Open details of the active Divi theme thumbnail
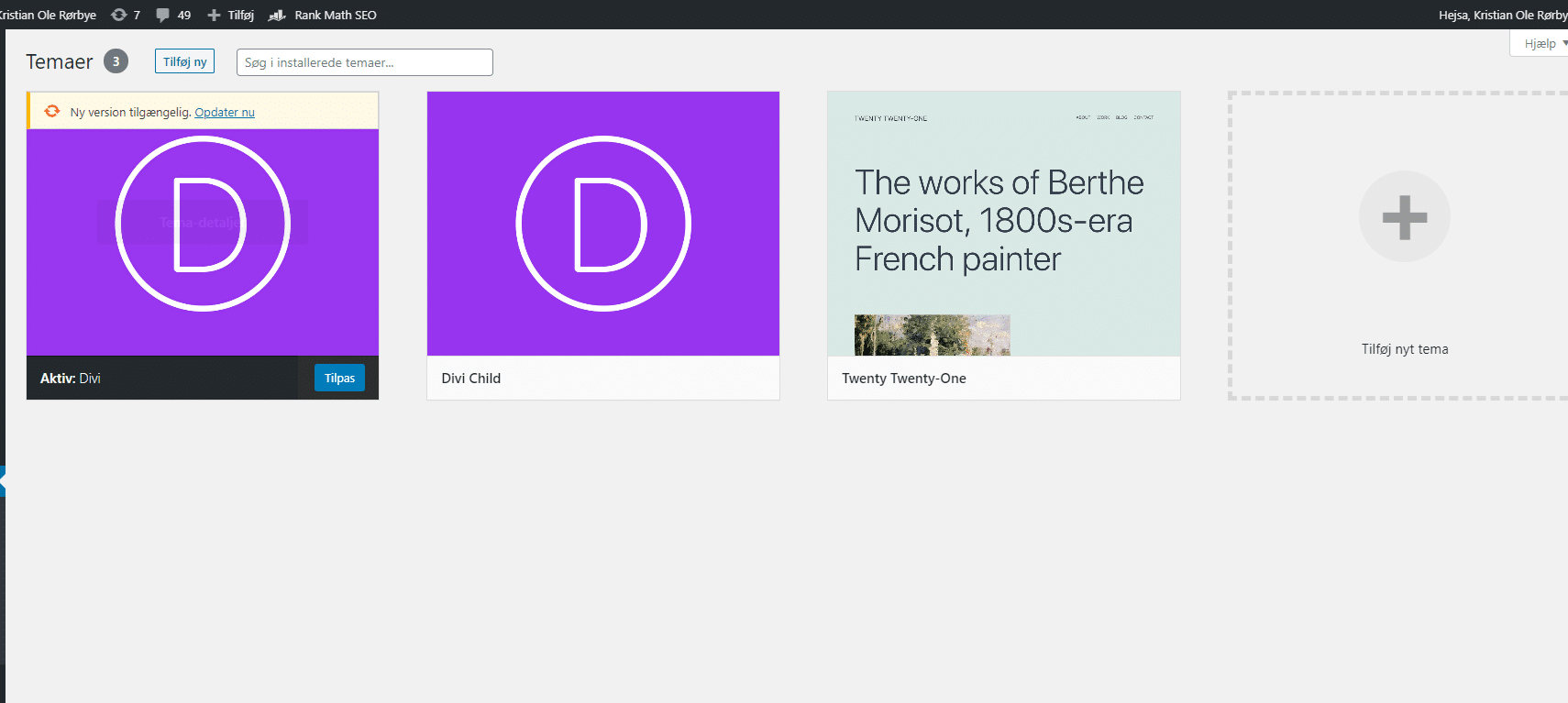This screenshot has width=1568, height=703. pos(203,242)
